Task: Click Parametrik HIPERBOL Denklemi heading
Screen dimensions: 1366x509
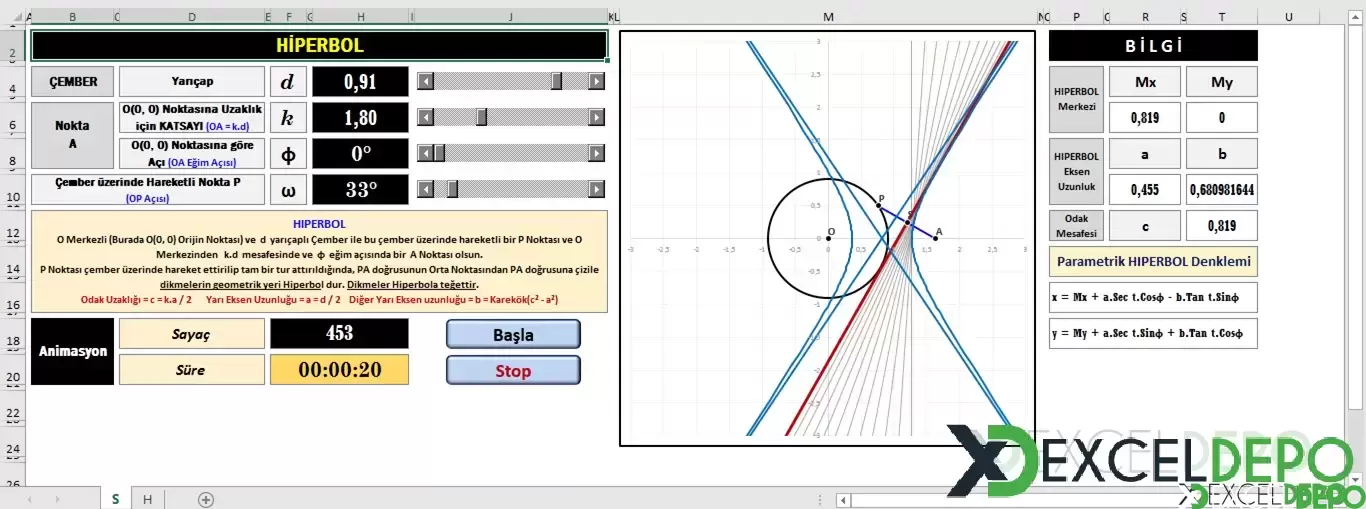Action: pyautogui.click(x=1153, y=262)
